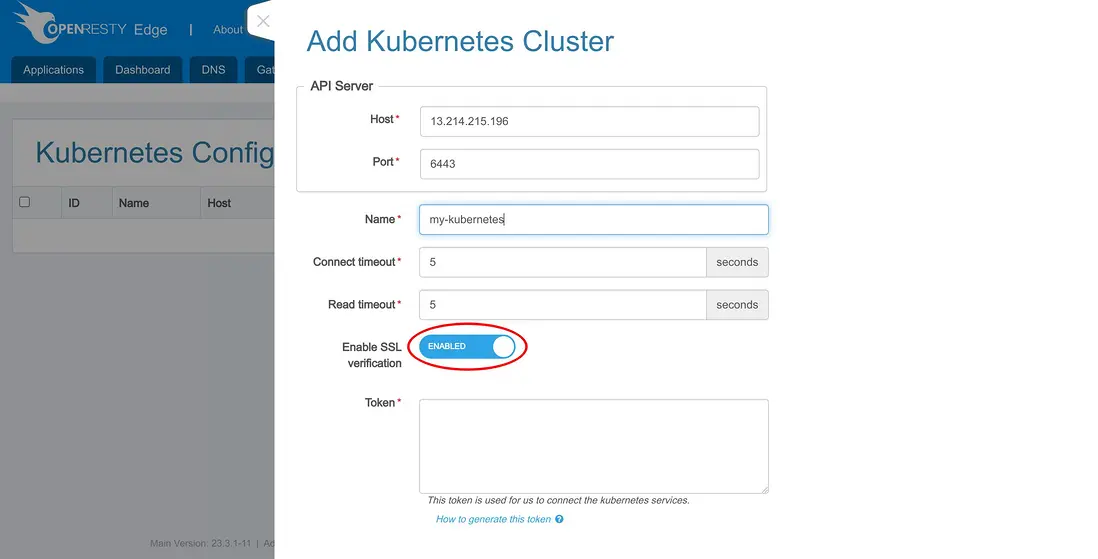Open 'How to generate this token' link

tap(493, 520)
